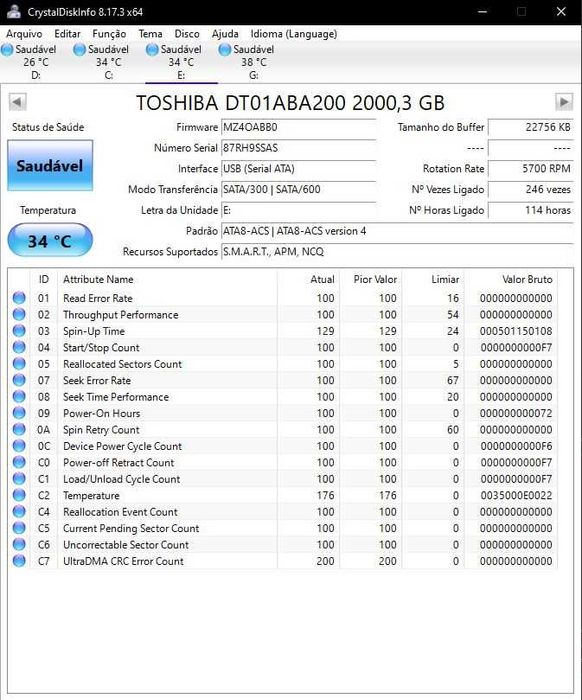Switch to disk G: tab at 38 °C
582x700 pixels.
coord(254,62)
